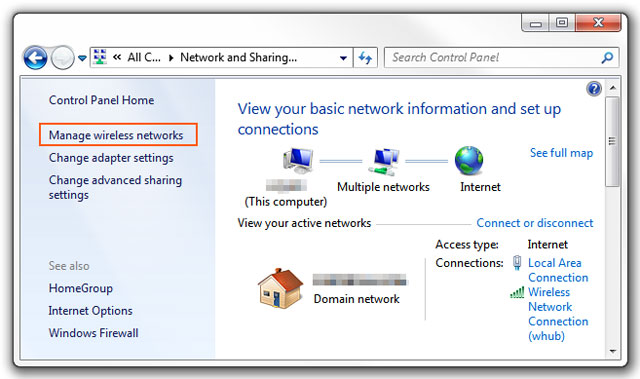Screen dimensions: 640x379
Task: Click the Local Area Connection plug icon
Action: tap(517, 263)
